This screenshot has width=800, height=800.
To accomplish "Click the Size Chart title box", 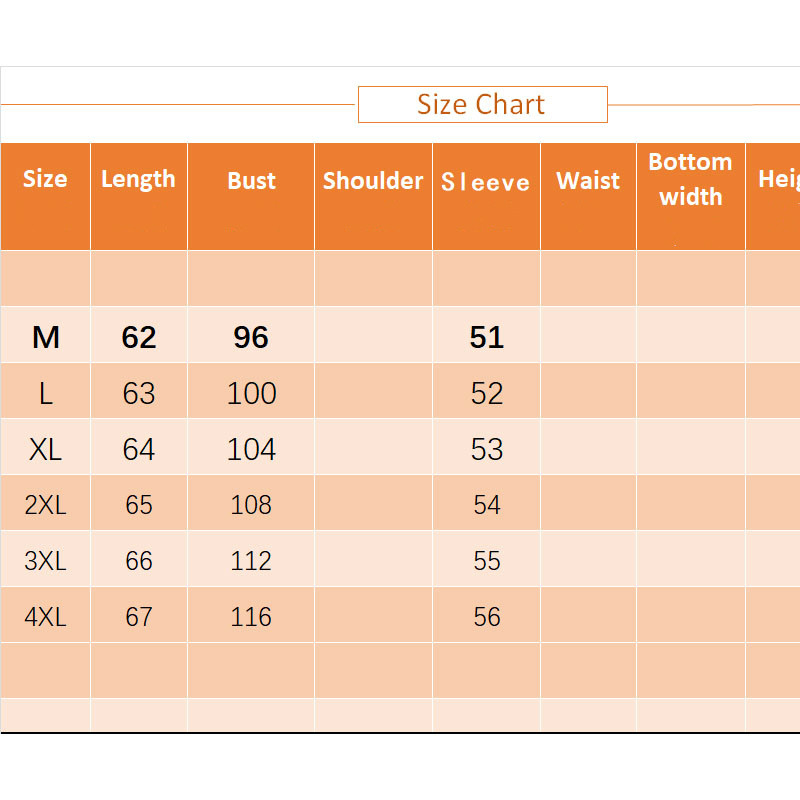I will [482, 105].
